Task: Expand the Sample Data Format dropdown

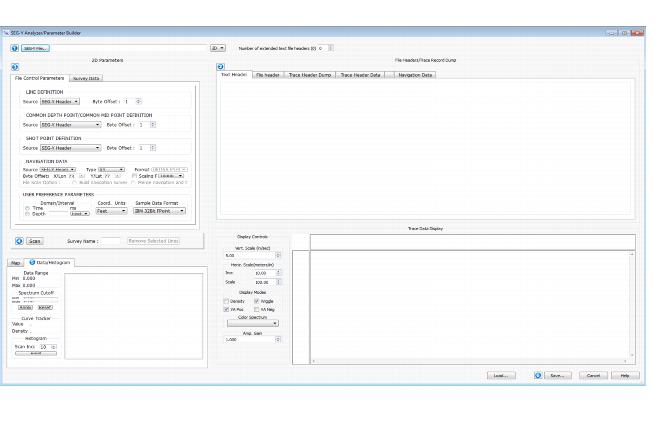Action: pos(160,211)
